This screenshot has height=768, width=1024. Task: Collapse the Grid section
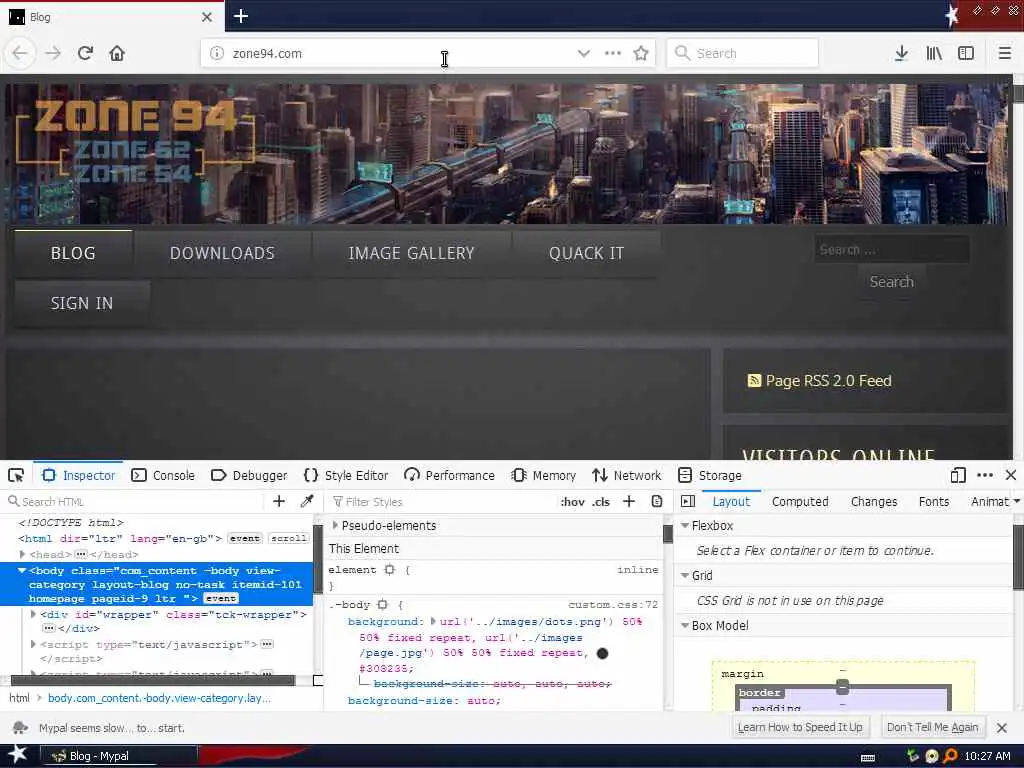pyautogui.click(x=684, y=575)
